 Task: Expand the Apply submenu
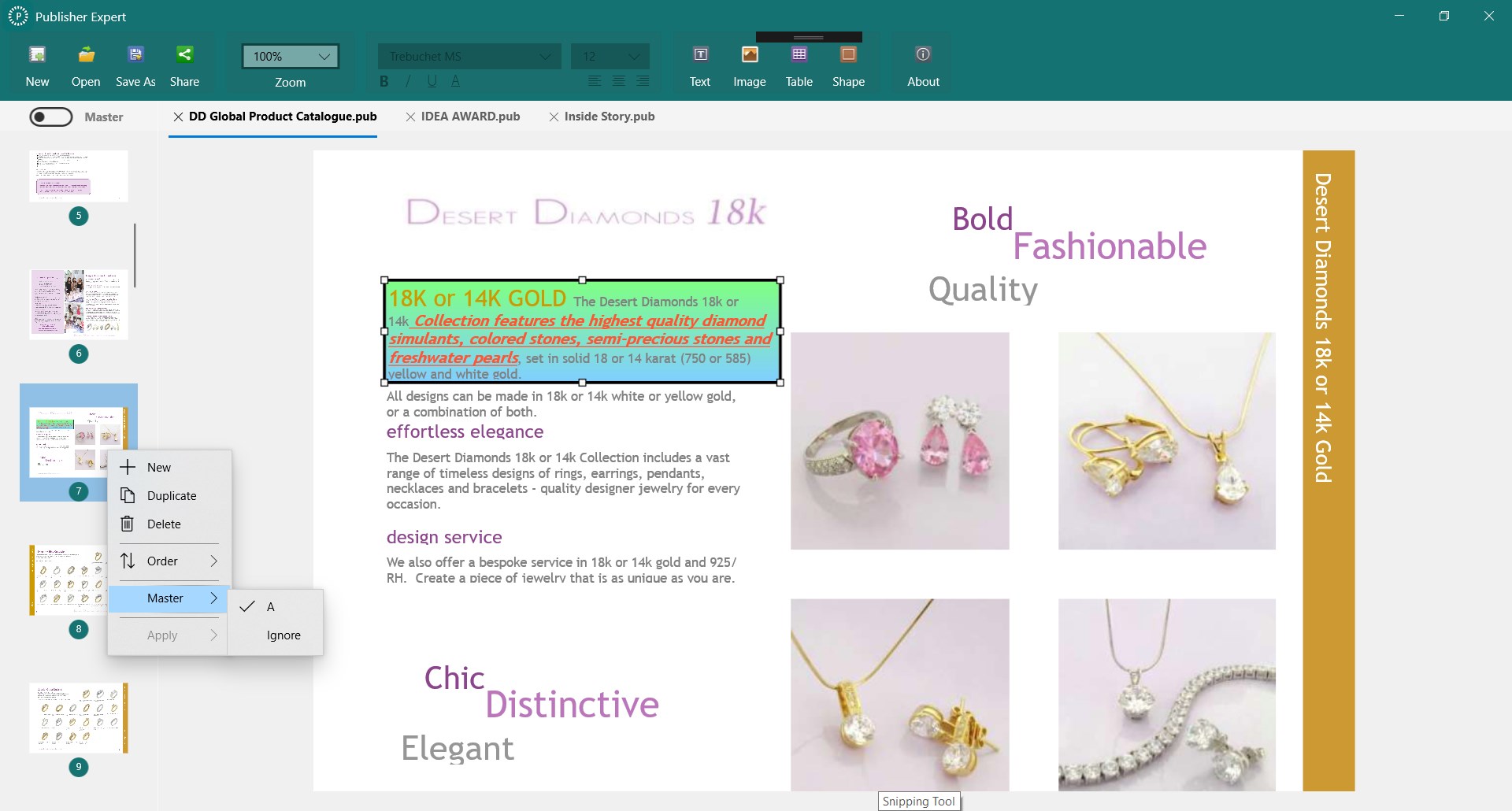point(169,635)
